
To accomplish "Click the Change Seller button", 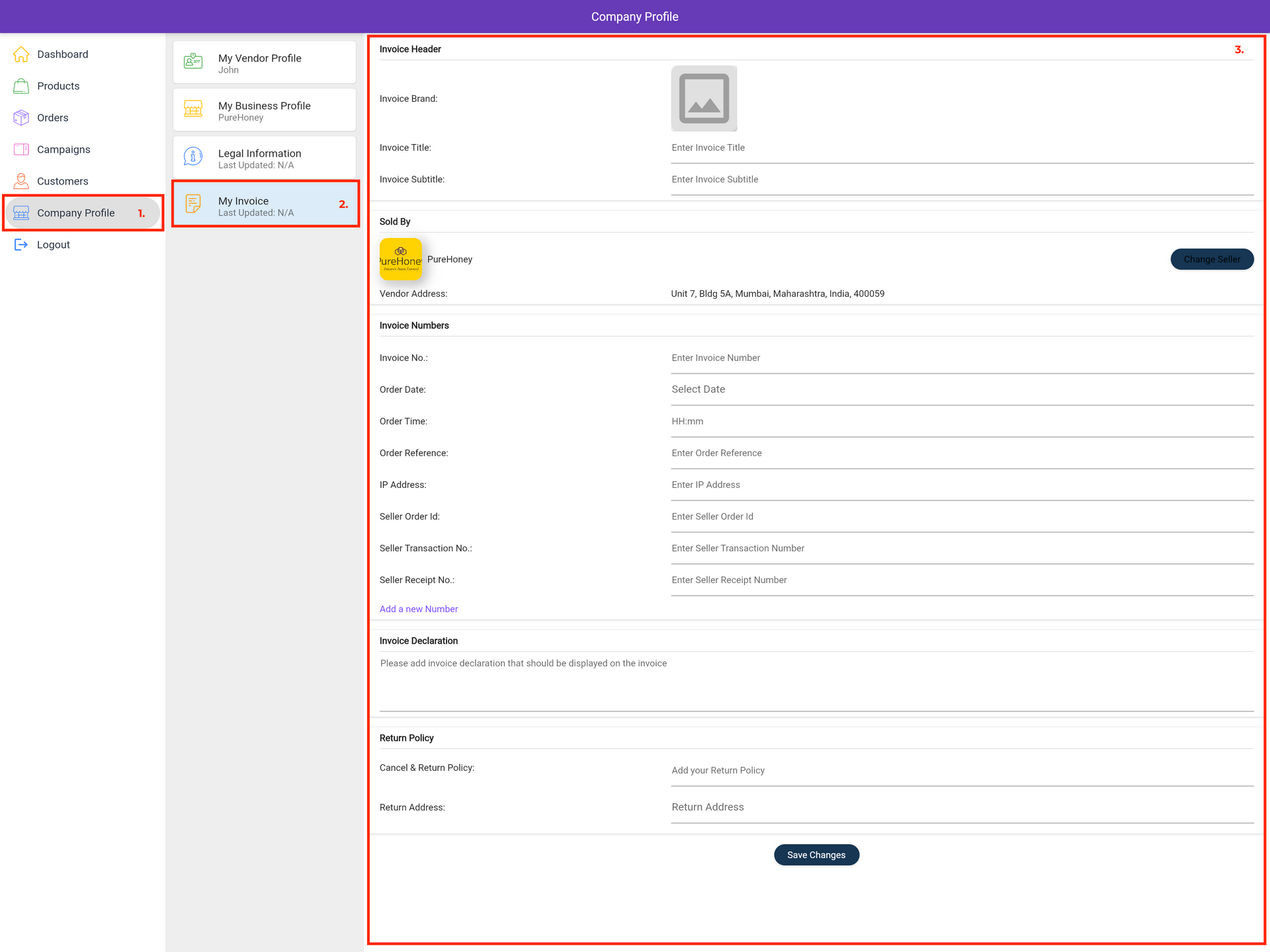I will pyautogui.click(x=1212, y=259).
